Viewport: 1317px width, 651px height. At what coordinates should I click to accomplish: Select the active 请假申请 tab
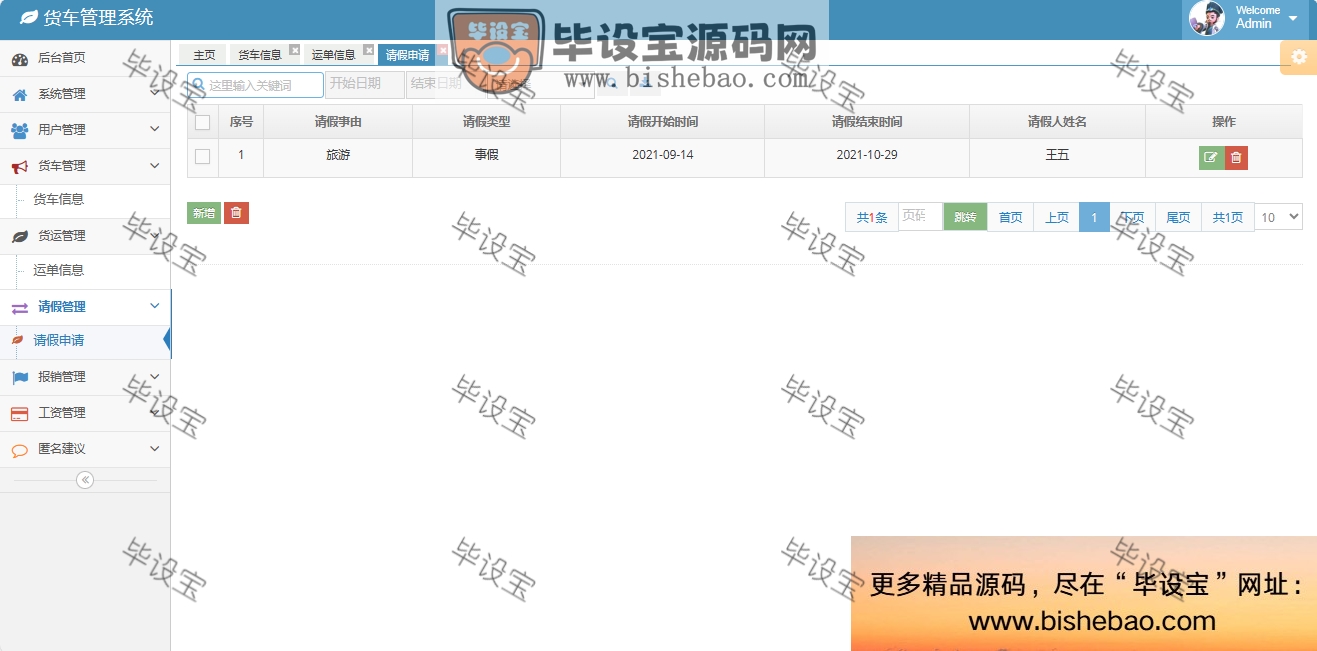(x=408, y=55)
